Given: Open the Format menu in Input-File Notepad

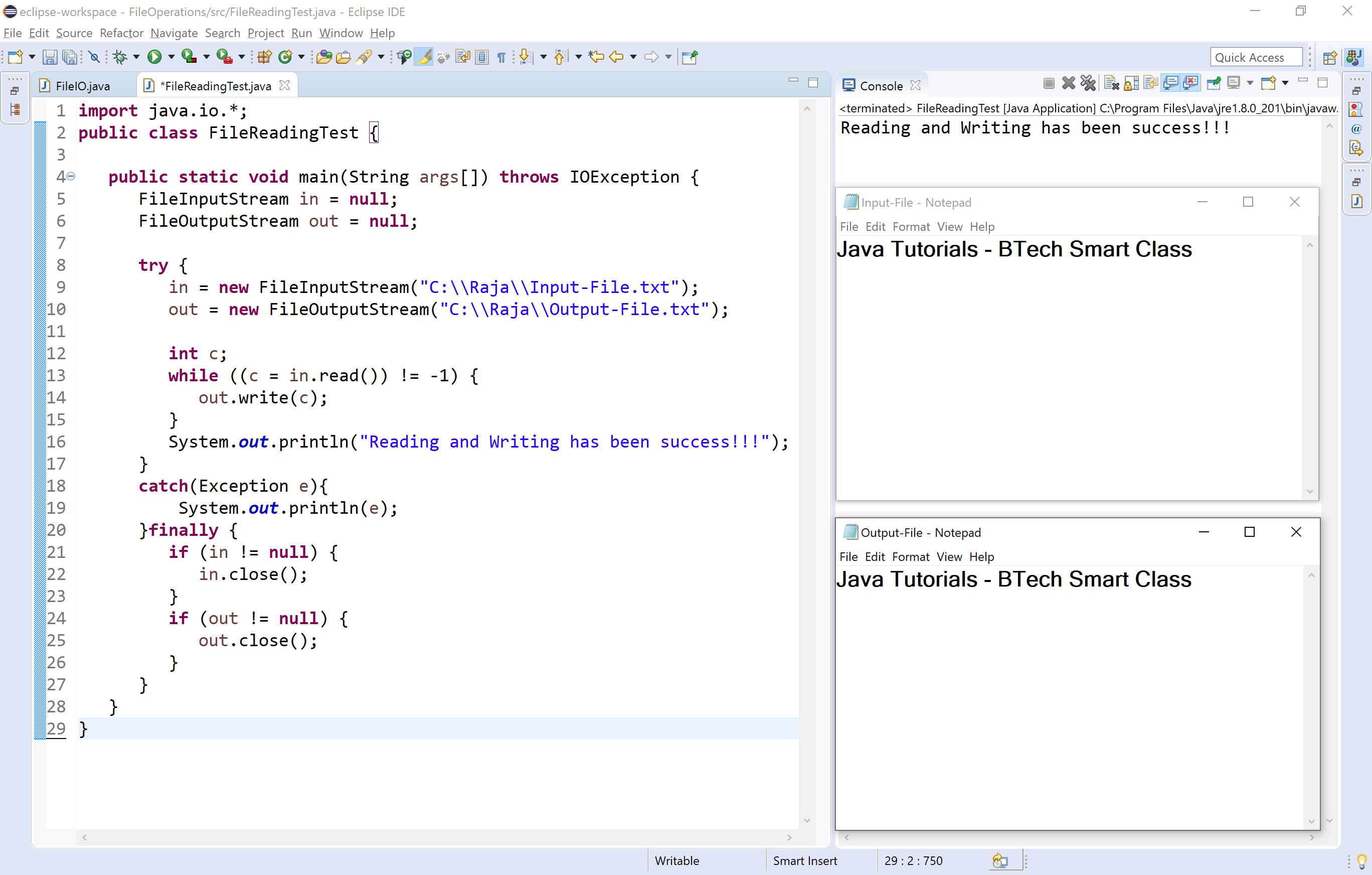Looking at the screenshot, I should [911, 226].
